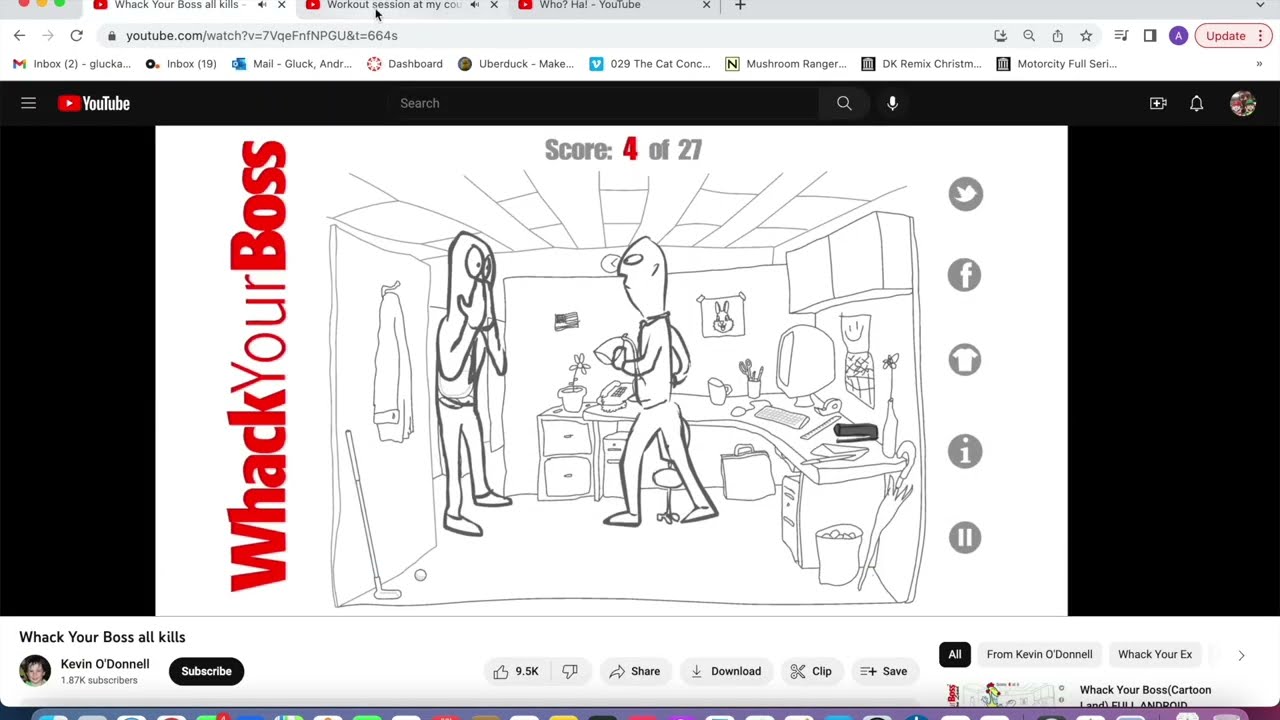Click the Twitter bird icon in video
The image size is (1280, 720).
click(x=965, y=194)
